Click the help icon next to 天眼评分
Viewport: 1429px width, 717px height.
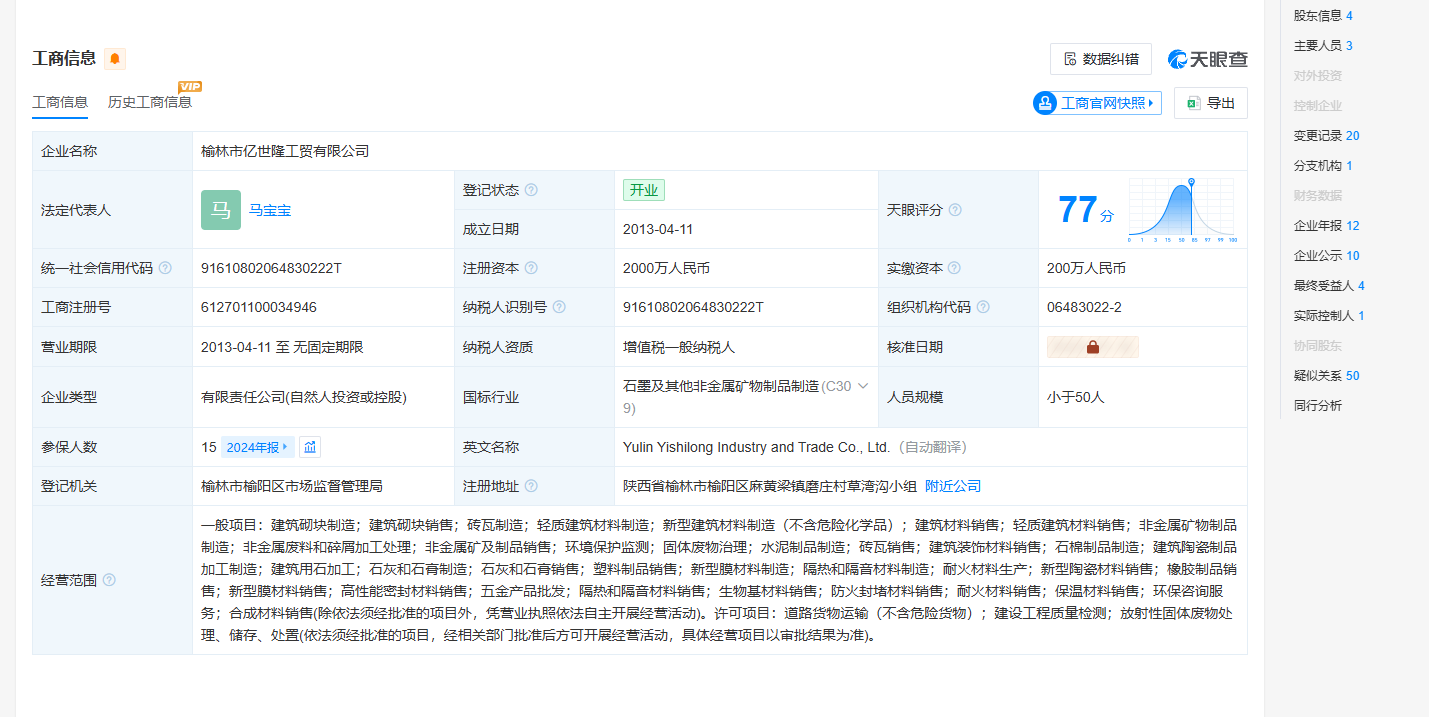(955, 210)
